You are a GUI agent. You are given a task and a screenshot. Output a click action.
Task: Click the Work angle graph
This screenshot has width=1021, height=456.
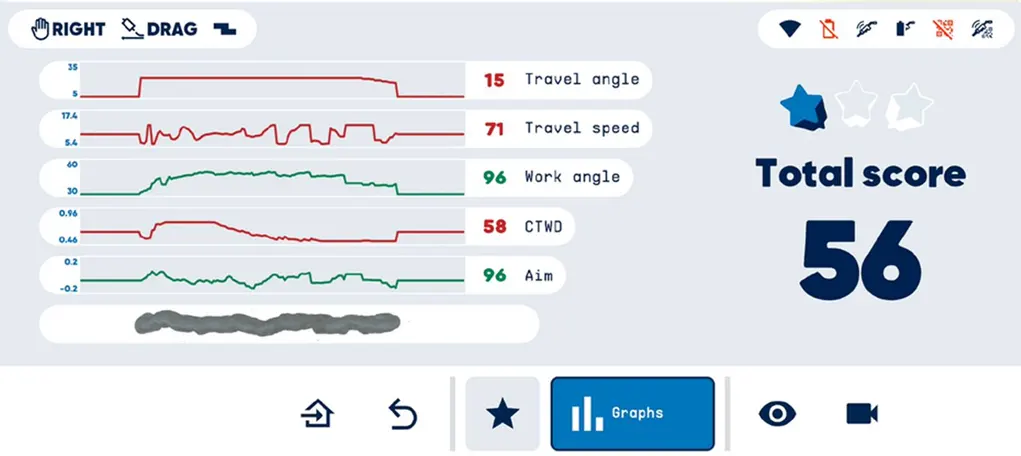[270, 178]
